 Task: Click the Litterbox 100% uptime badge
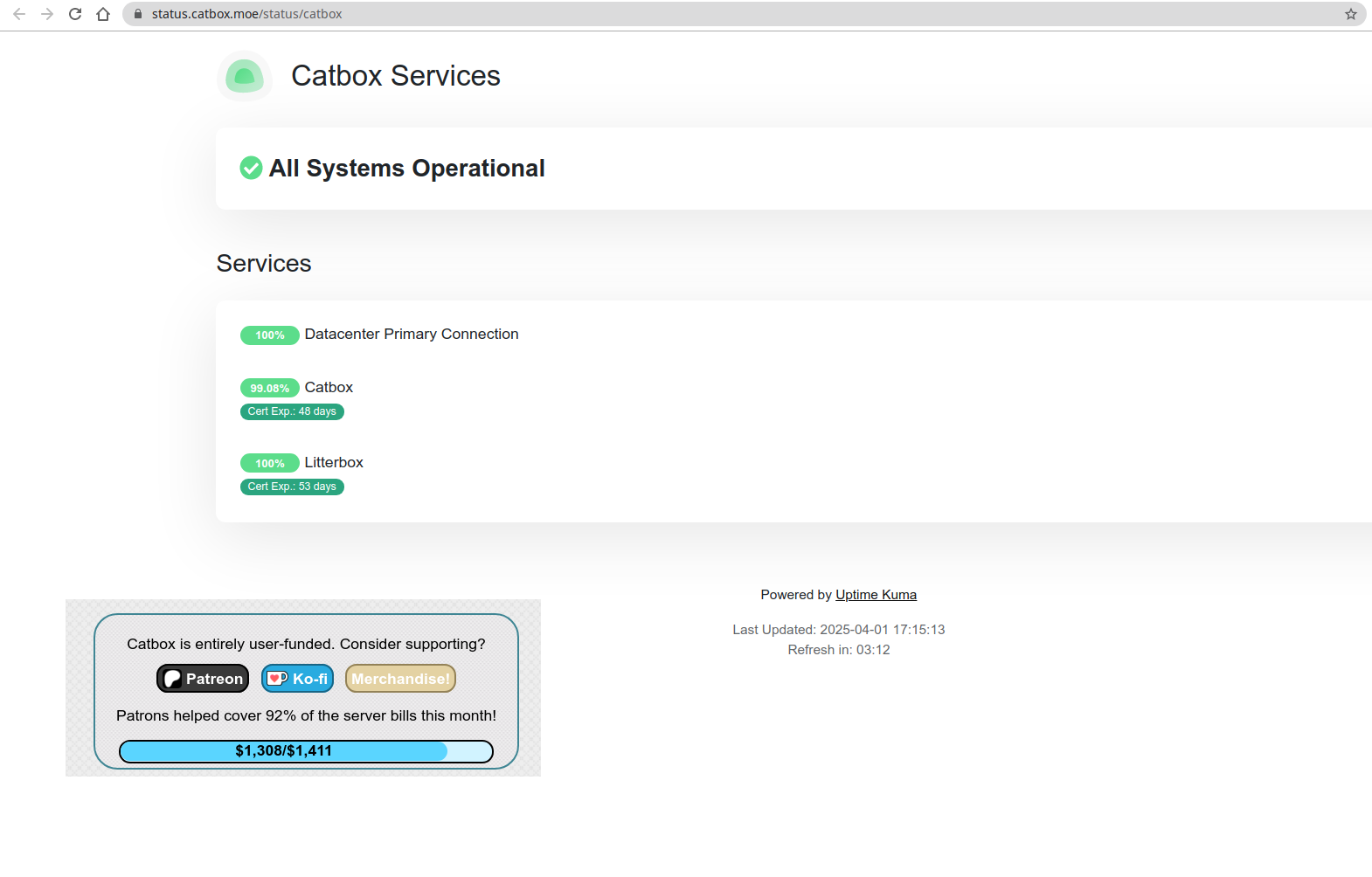click(269, 463)
